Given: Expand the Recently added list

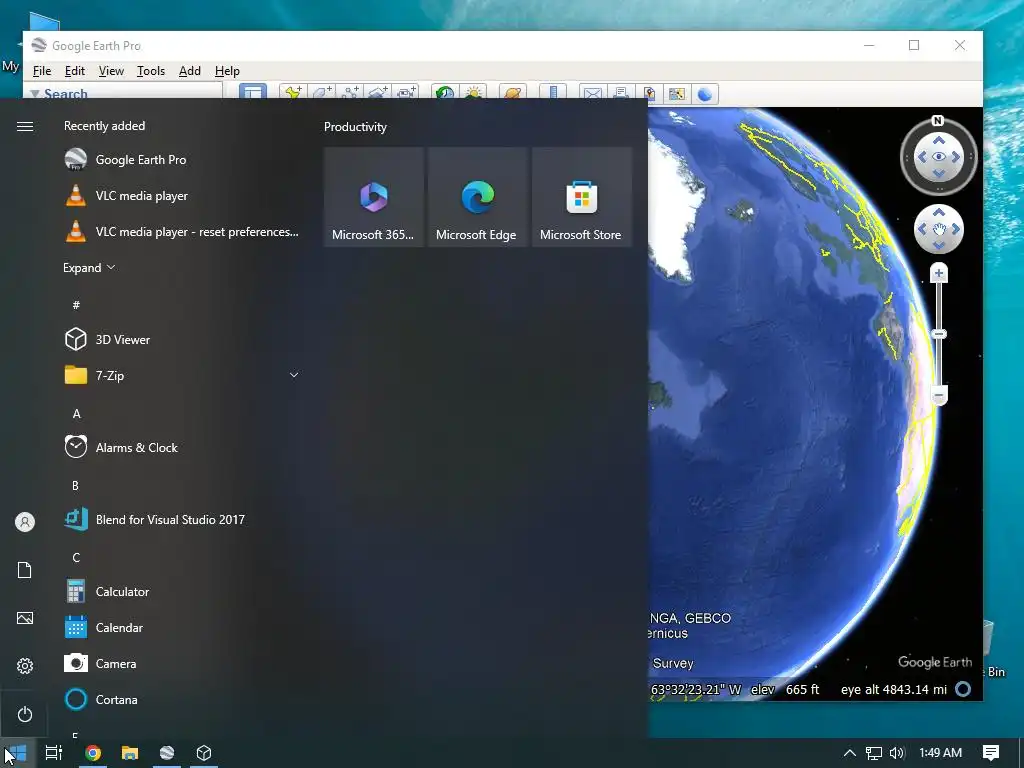Looking at the screenshot, I should tap(89, 268).
